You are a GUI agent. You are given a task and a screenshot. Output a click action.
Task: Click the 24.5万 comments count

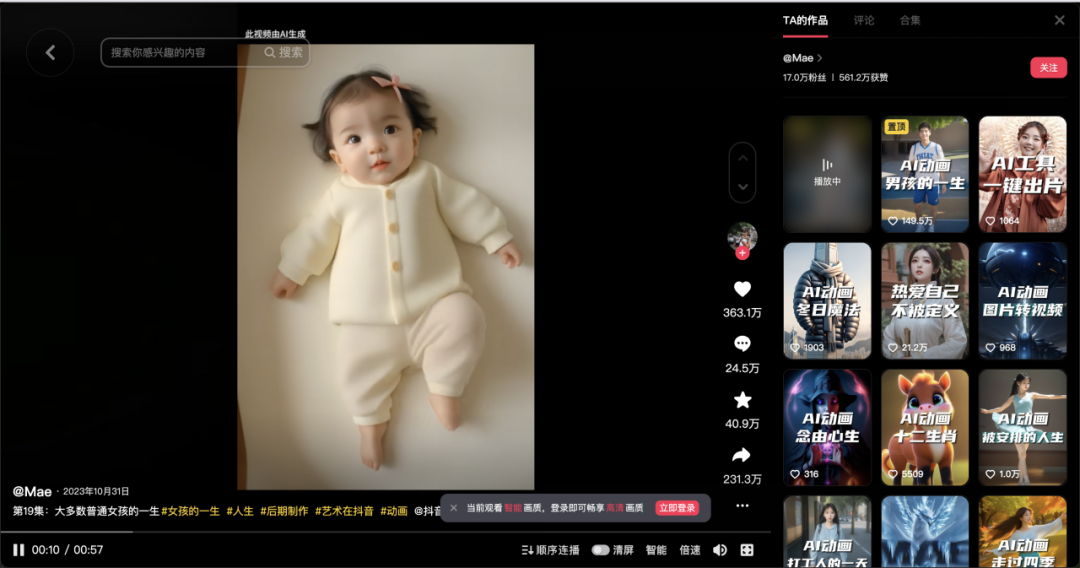pos(742,368)
